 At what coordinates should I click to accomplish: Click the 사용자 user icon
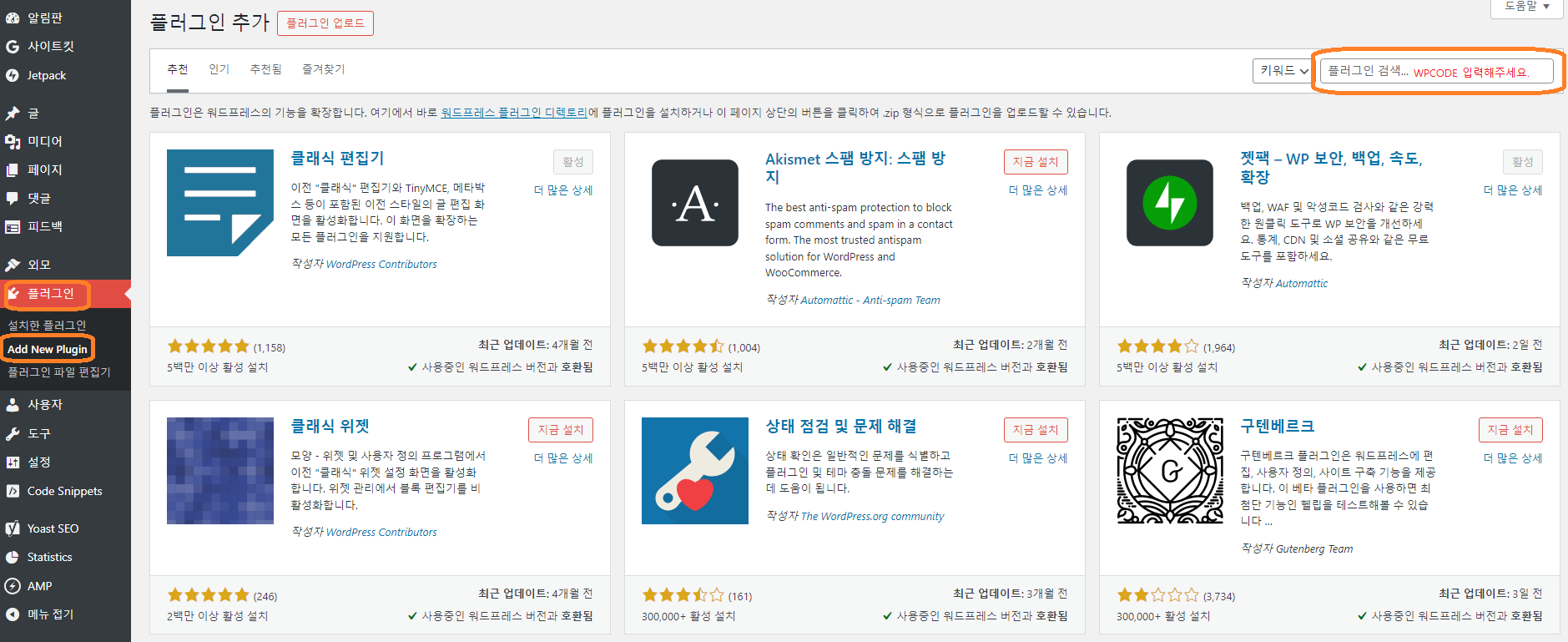point(13,404)
